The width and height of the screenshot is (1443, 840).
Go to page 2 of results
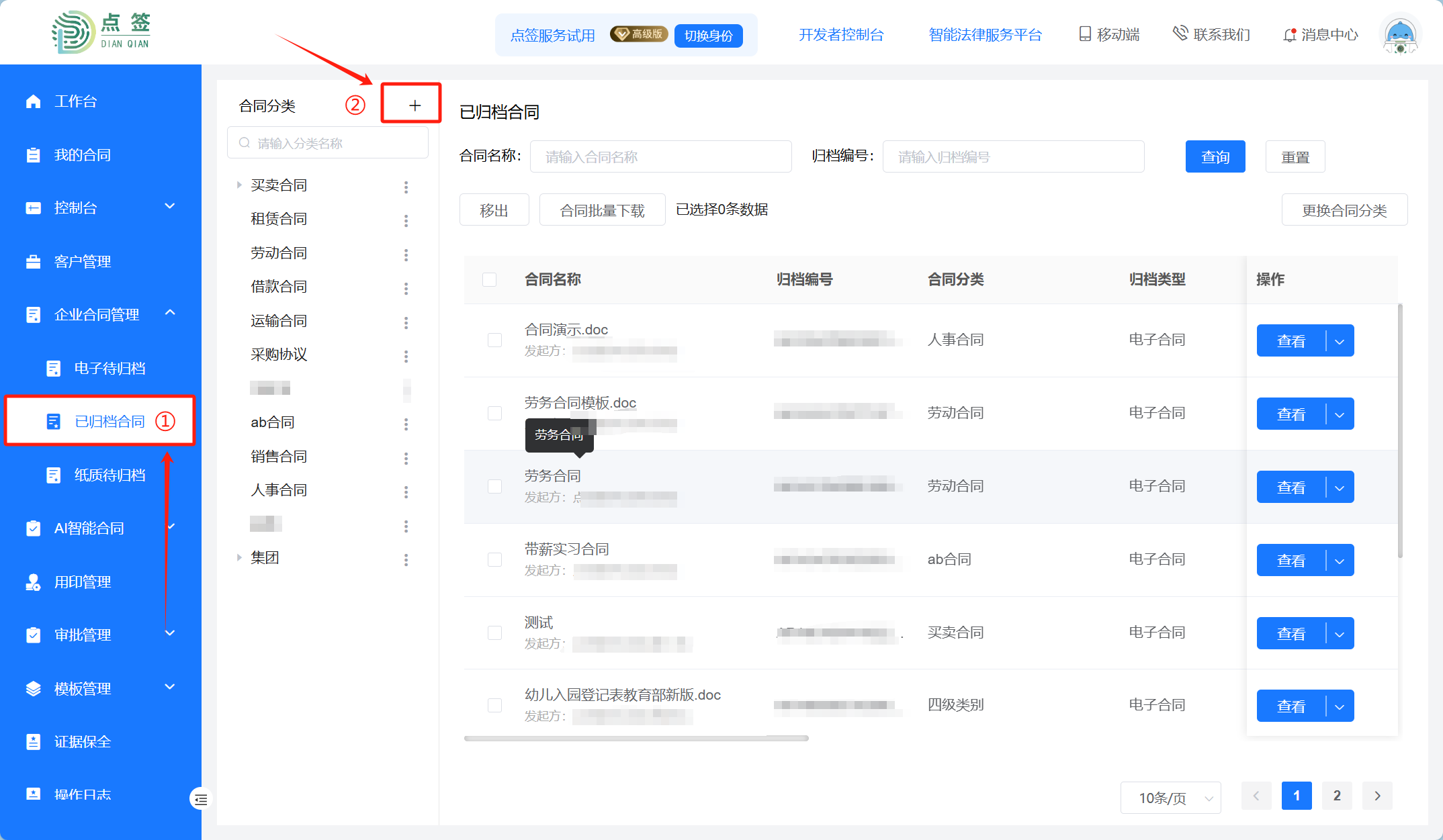tap(1337, 796)
